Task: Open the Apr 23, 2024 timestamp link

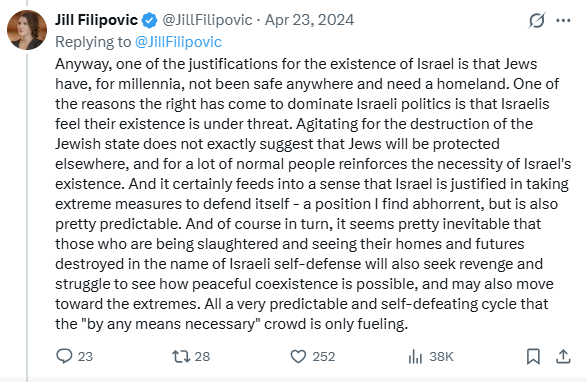Action: coord(309,20)
